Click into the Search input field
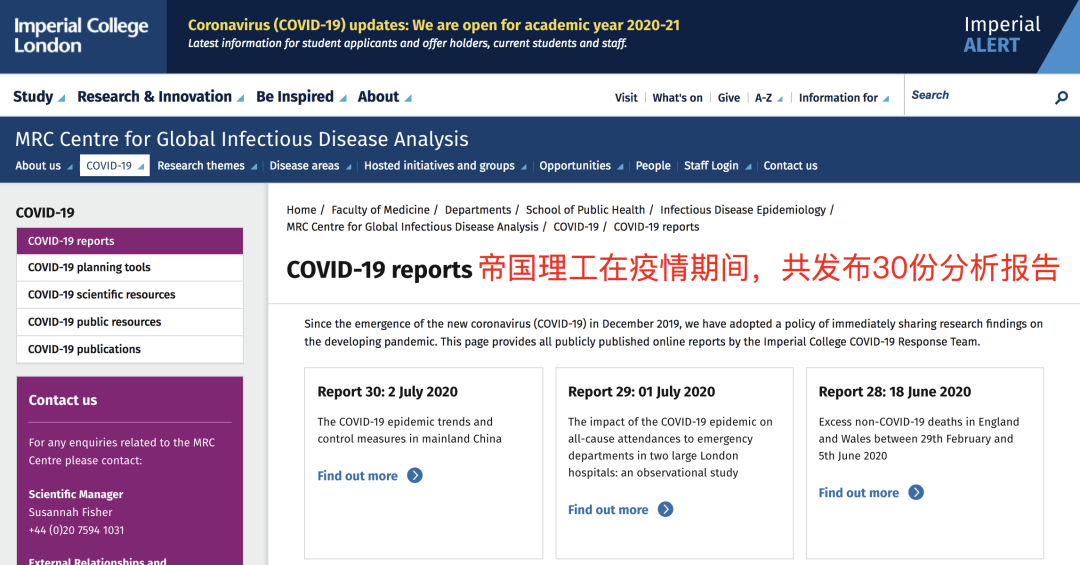 [975, 96]
